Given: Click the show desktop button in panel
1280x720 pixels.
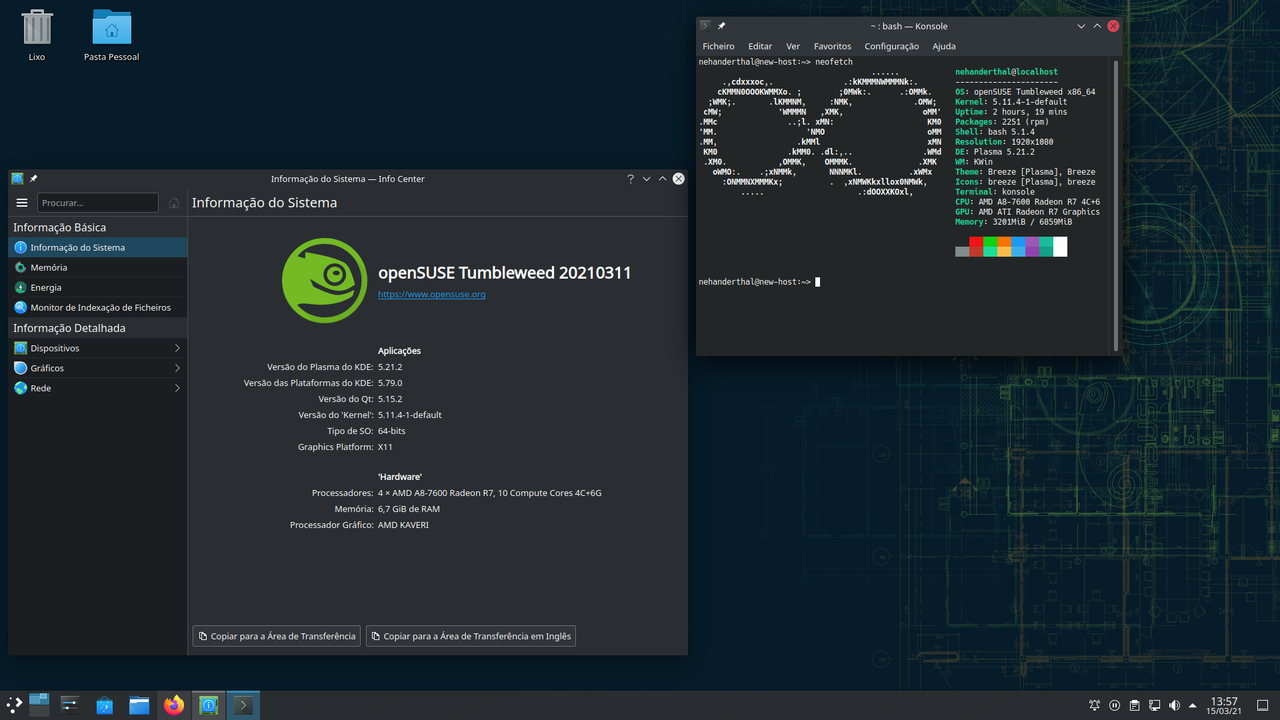Looking at the screenshot, I should (x=1264, y=706).
